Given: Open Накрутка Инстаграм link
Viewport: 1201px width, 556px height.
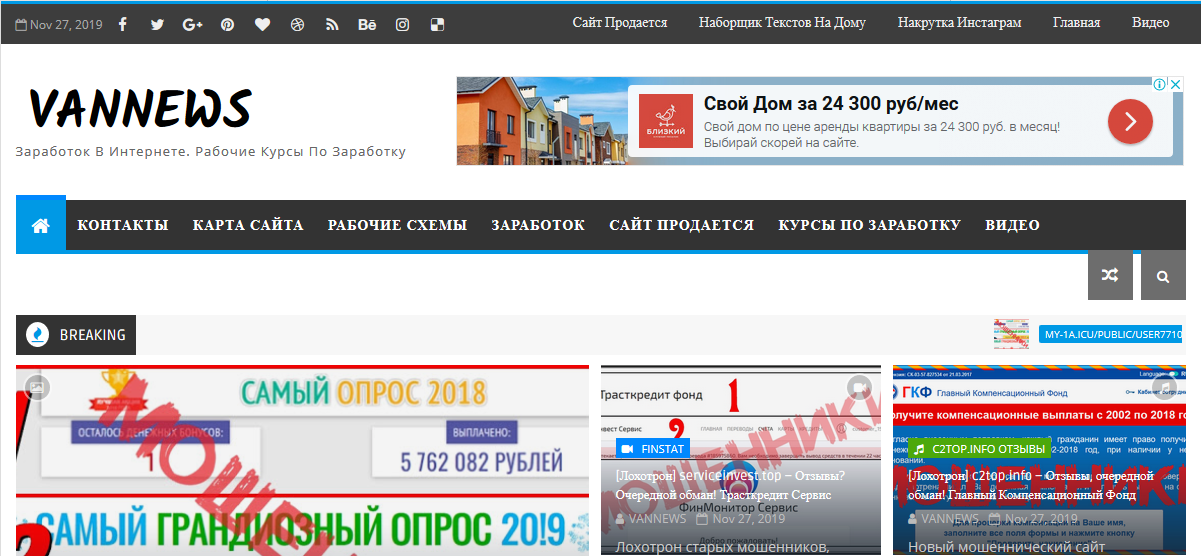Looking at the screenshot, I should 959,22.
